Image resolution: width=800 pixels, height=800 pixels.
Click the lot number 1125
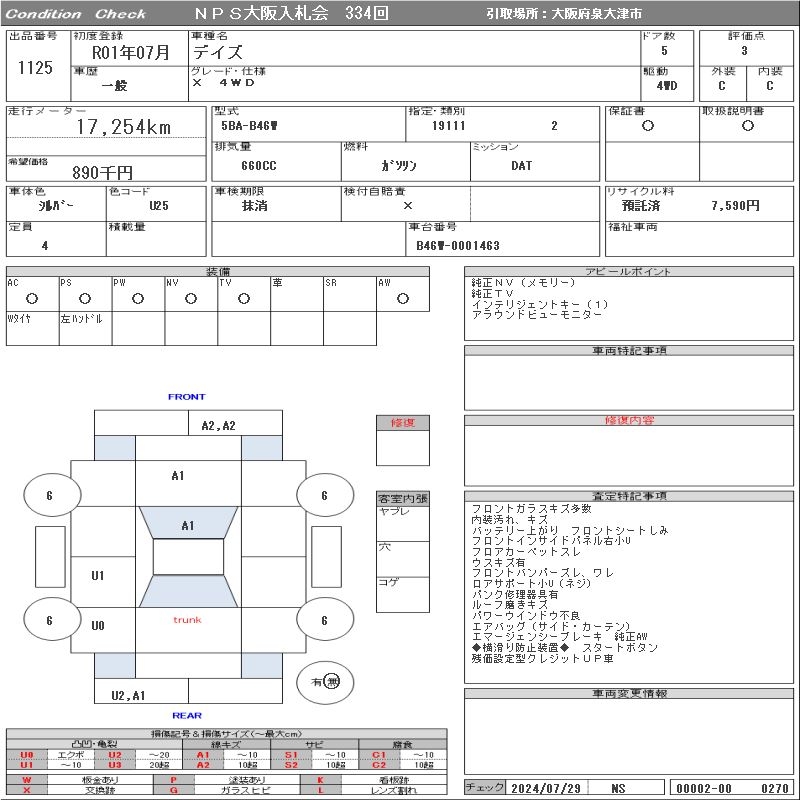[x=35, y=67]
